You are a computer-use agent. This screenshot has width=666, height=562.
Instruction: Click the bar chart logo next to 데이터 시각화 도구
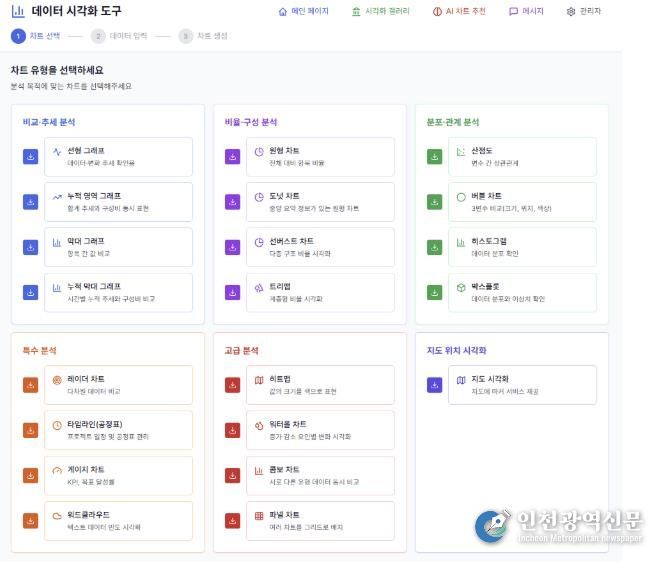point(18,12)
